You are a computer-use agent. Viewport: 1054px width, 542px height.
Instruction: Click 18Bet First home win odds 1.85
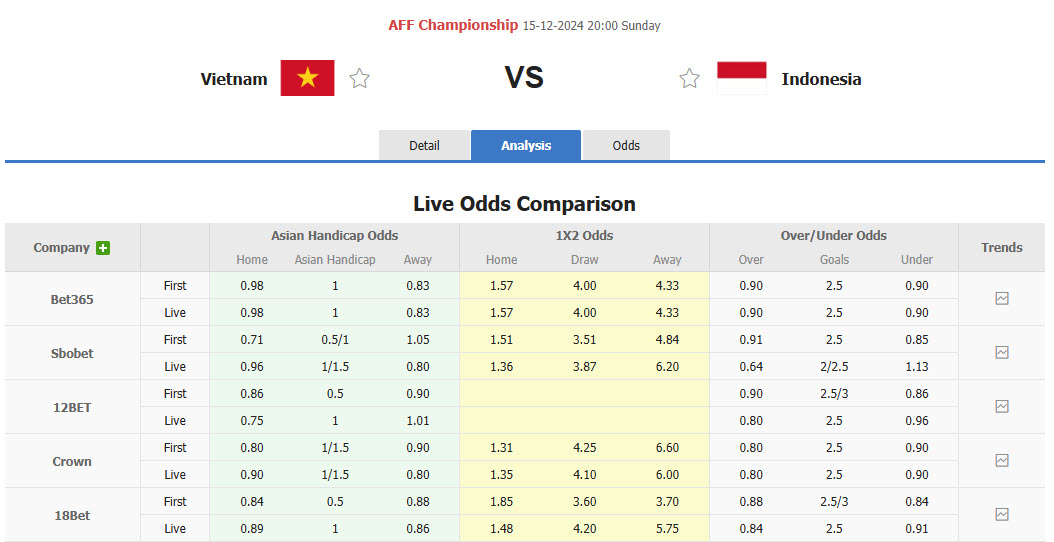point(501,501)
